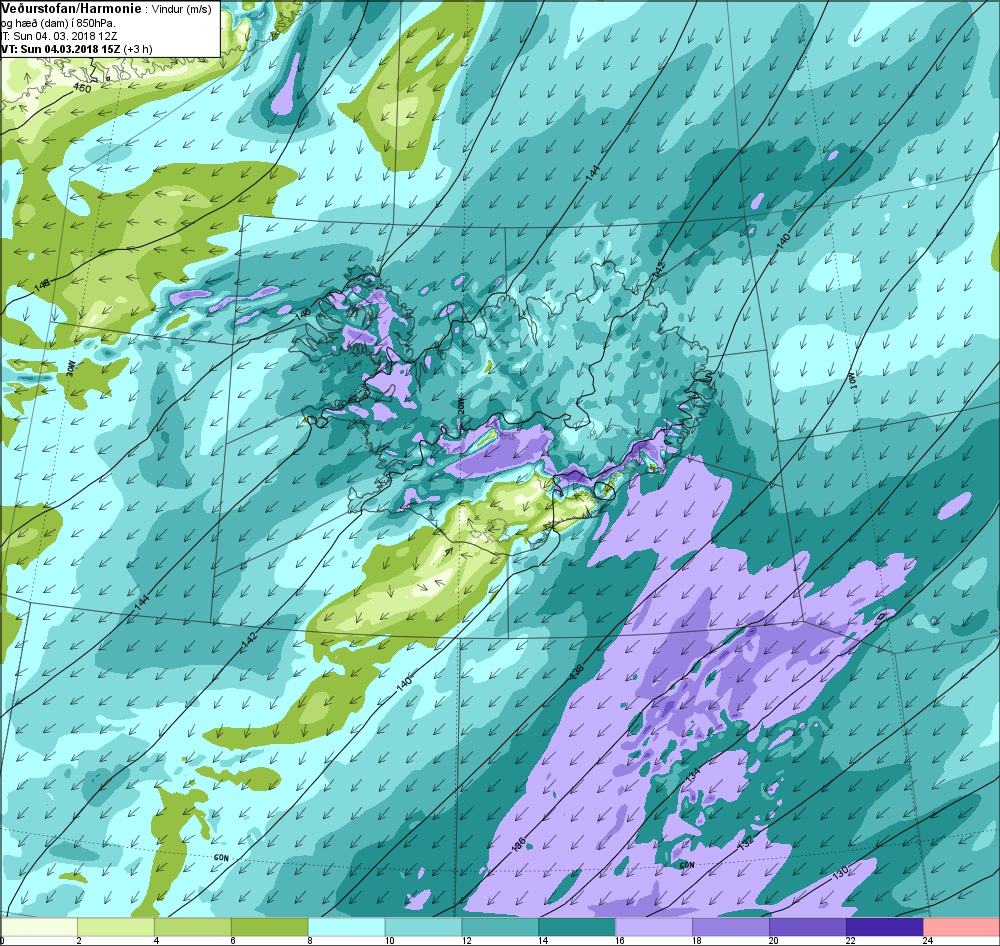Click the legend value label "8"

click(310, 940)
